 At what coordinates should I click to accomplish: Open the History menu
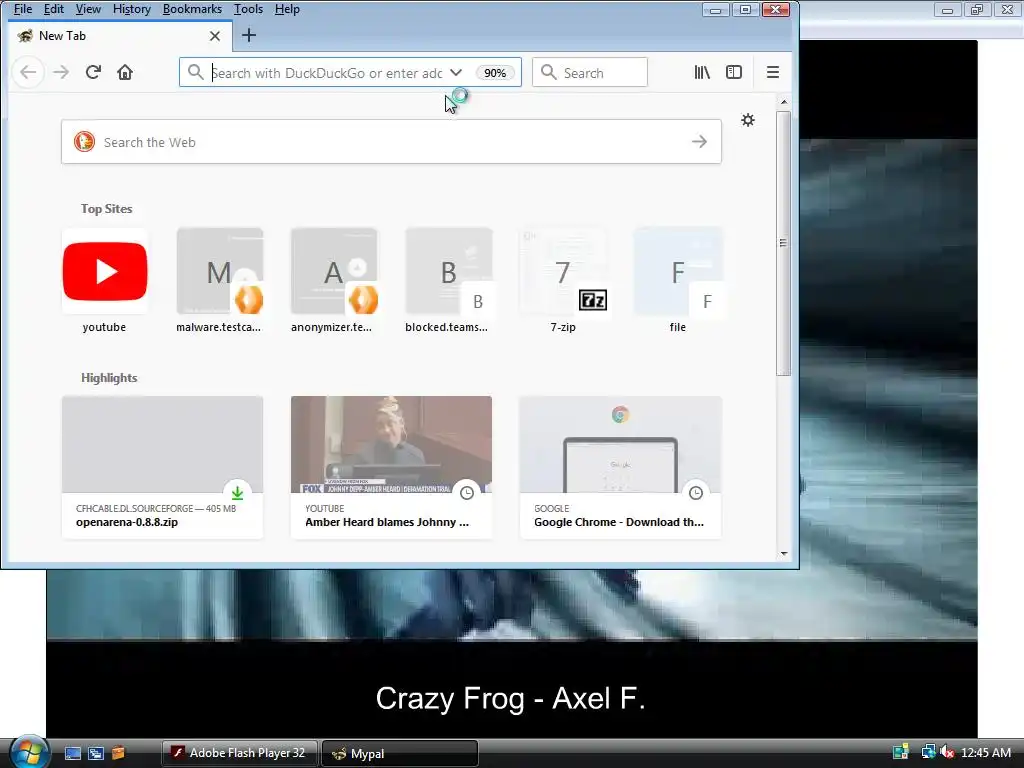point(131,9)
